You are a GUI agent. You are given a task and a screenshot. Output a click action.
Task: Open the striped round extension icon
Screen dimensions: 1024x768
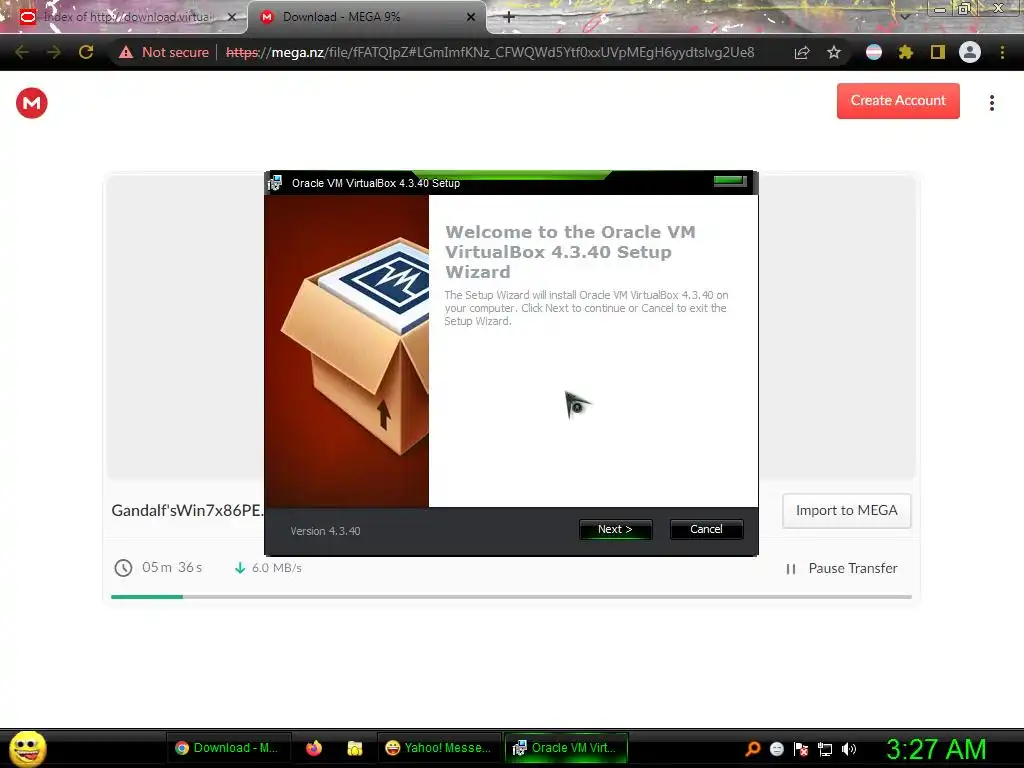(x=873, y=52)
